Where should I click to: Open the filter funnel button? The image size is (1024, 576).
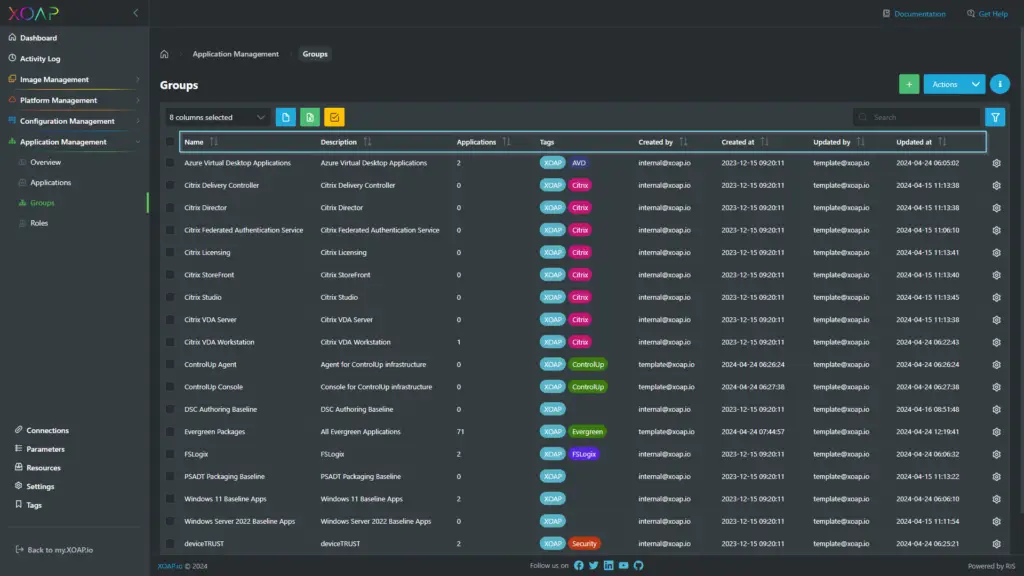(x=995, y=117)
